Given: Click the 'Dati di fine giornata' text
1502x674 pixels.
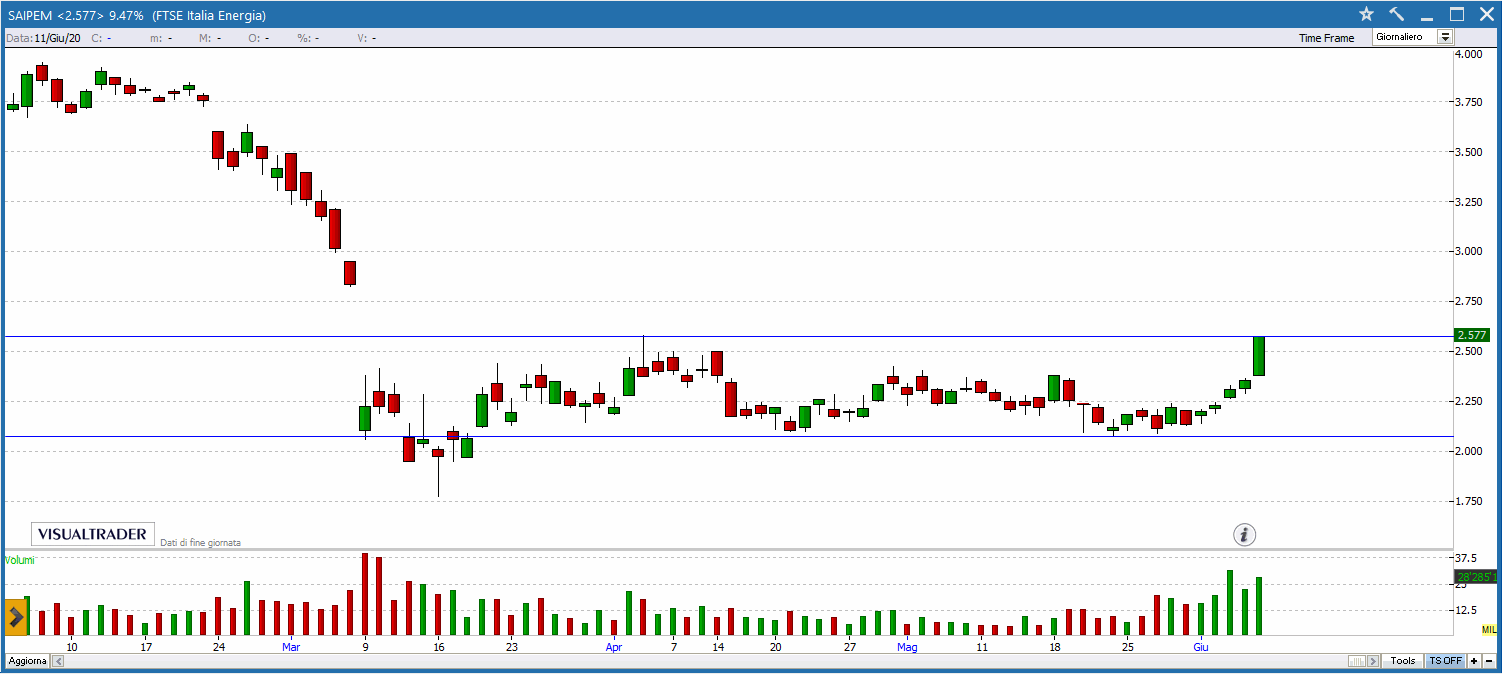Looking at the screenshot, I should coord(201,543).
